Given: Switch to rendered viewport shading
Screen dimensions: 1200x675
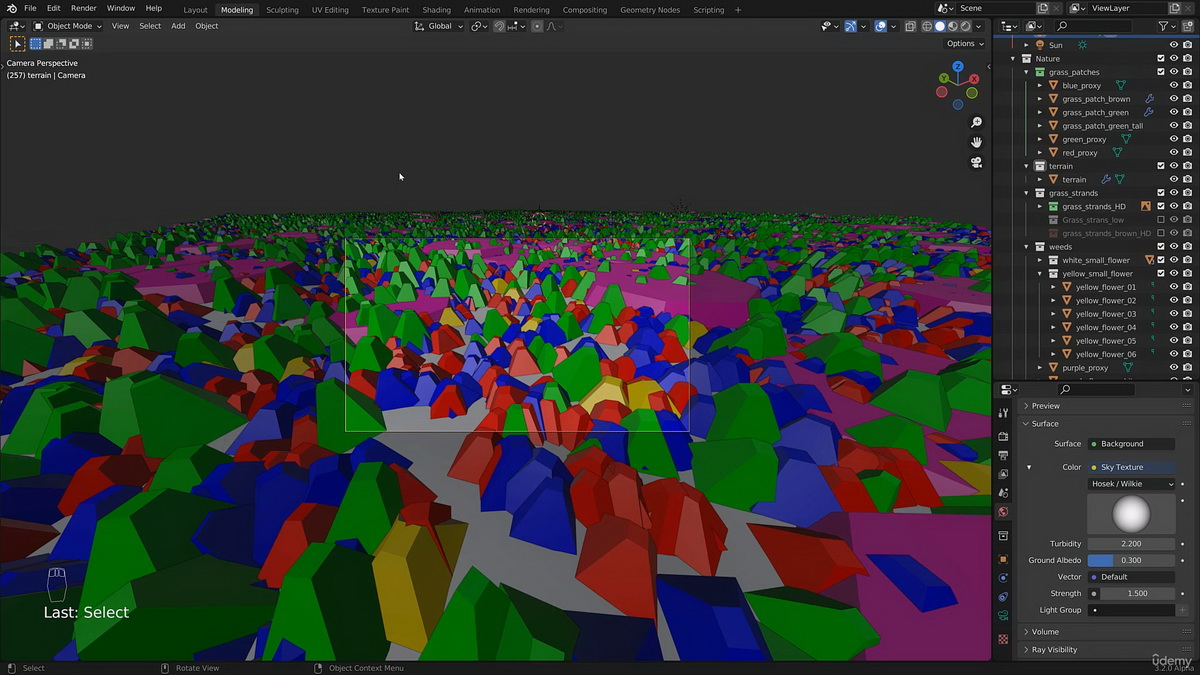Looking at the screenshot, I should coord(966,26).
